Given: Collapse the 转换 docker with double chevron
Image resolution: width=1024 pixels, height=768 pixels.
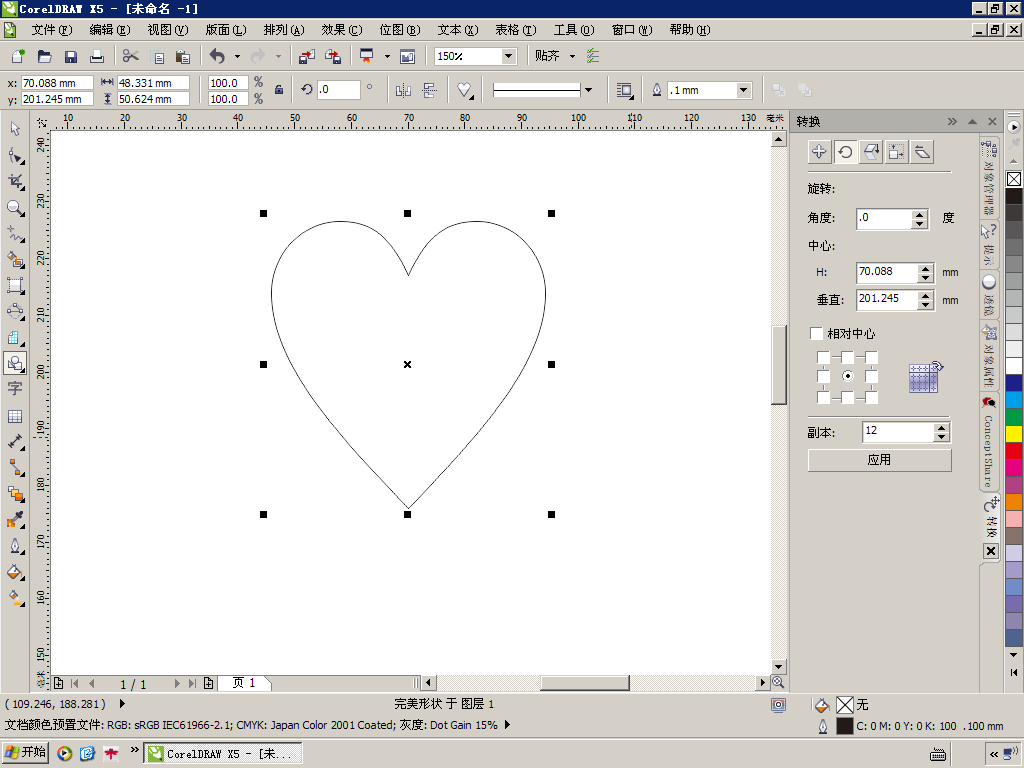Looking at the screenshot, I should point(952,121).
